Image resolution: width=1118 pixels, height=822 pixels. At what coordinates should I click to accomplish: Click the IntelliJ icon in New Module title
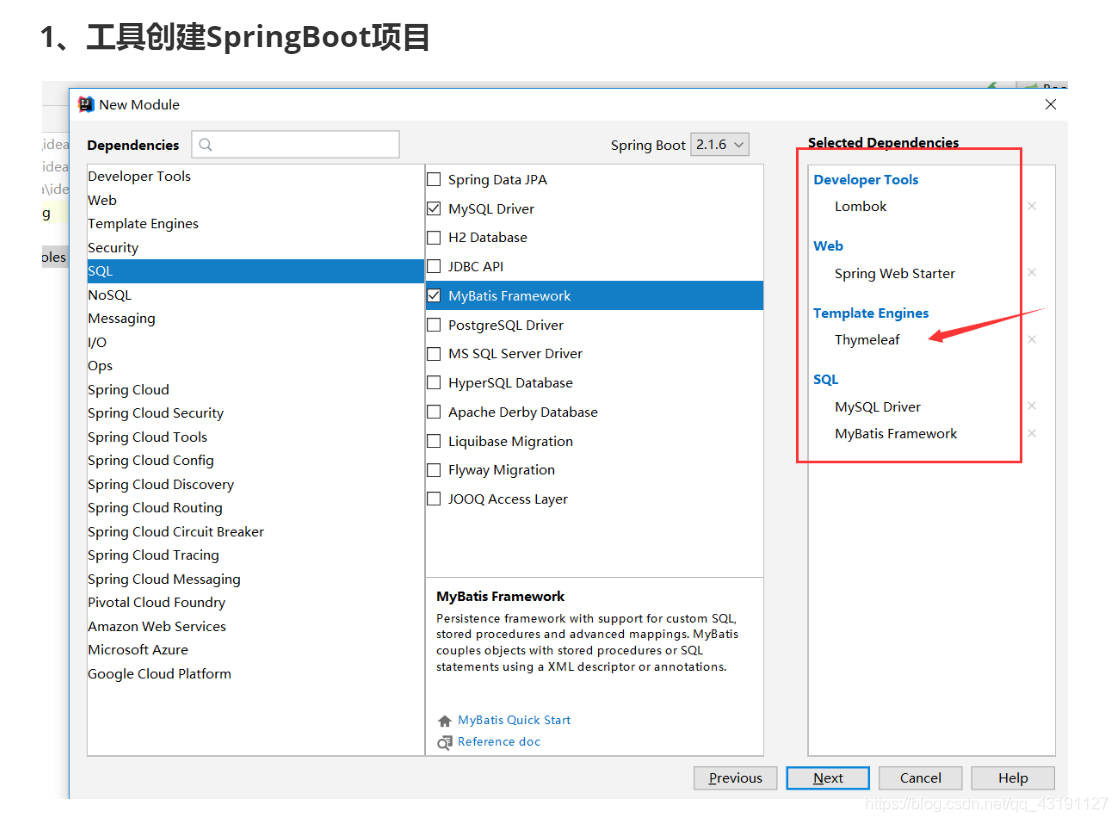(86, 104)
